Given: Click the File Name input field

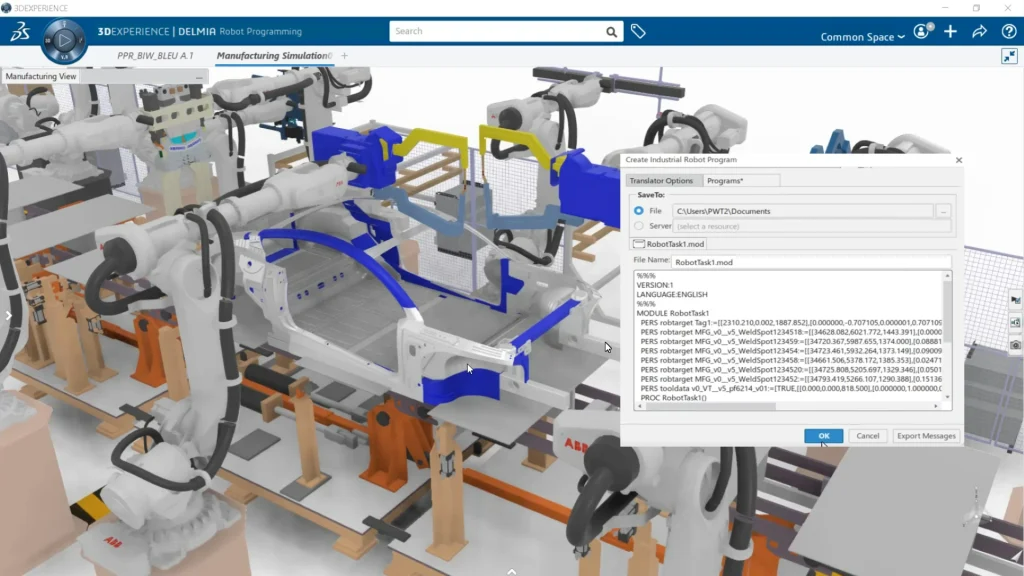Looking at the screenshot, I should tap(810, 262).
